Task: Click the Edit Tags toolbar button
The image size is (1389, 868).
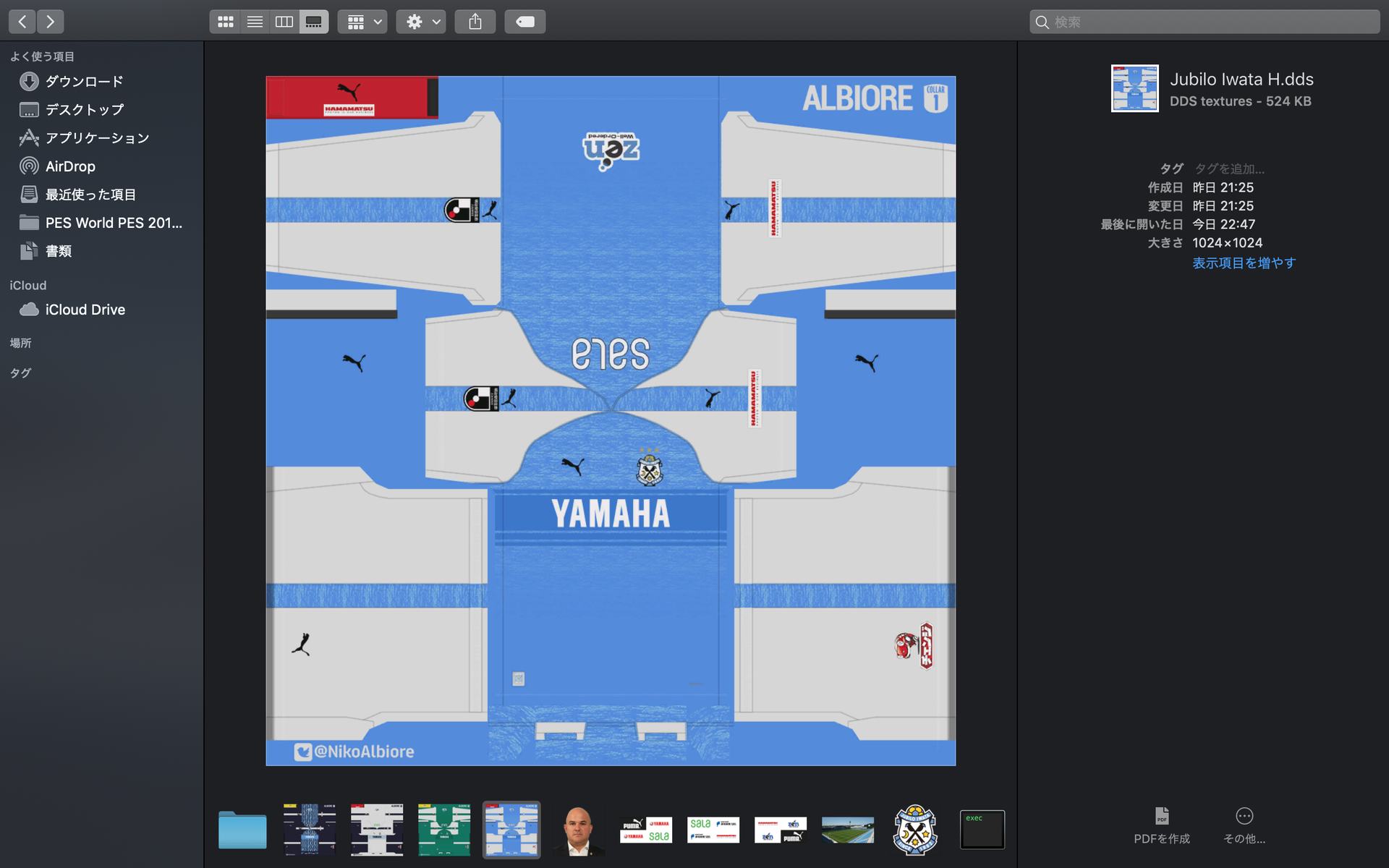Action: [525, 22]
